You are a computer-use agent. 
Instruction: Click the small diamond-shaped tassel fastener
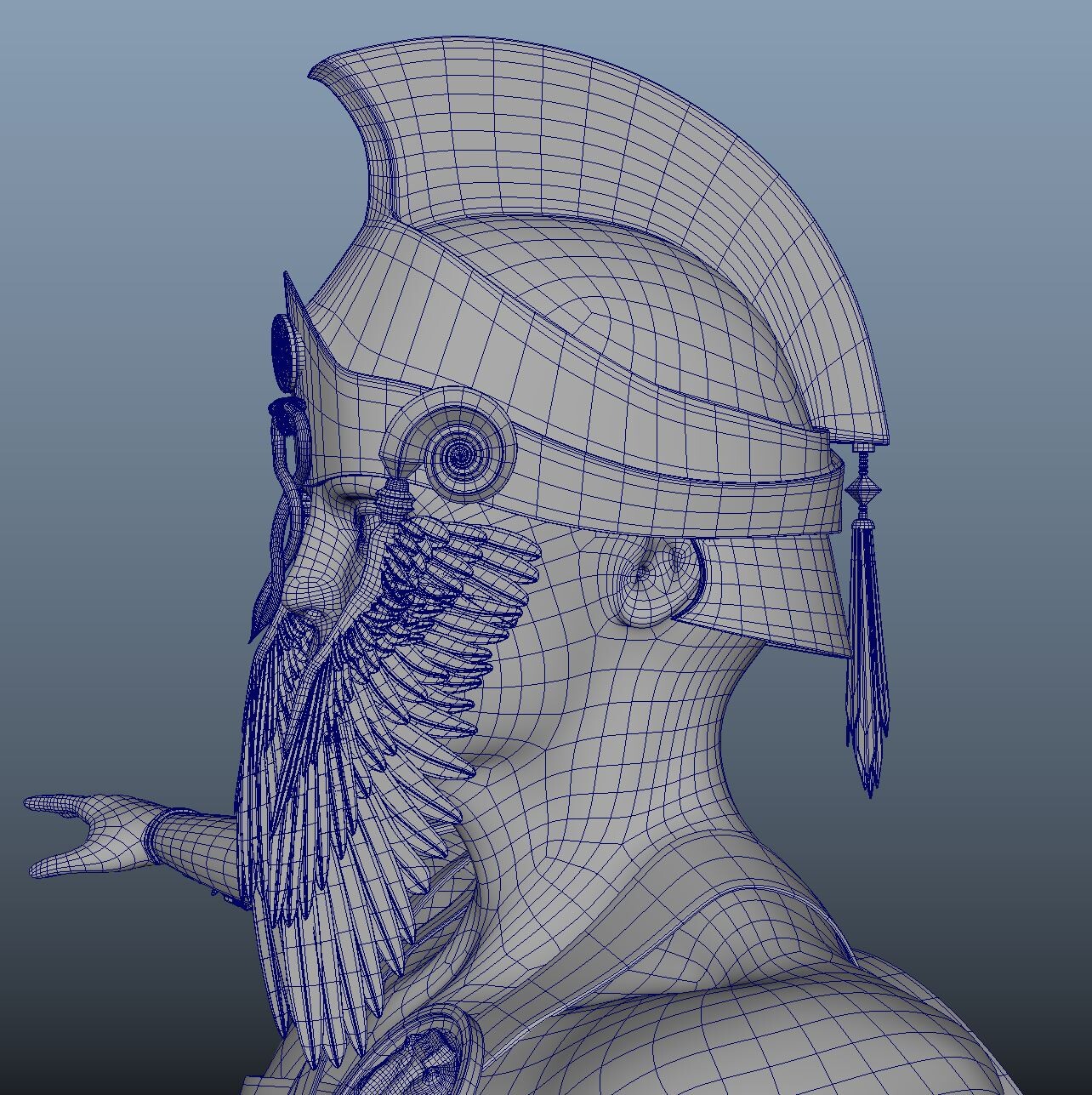tap(865, 489)
